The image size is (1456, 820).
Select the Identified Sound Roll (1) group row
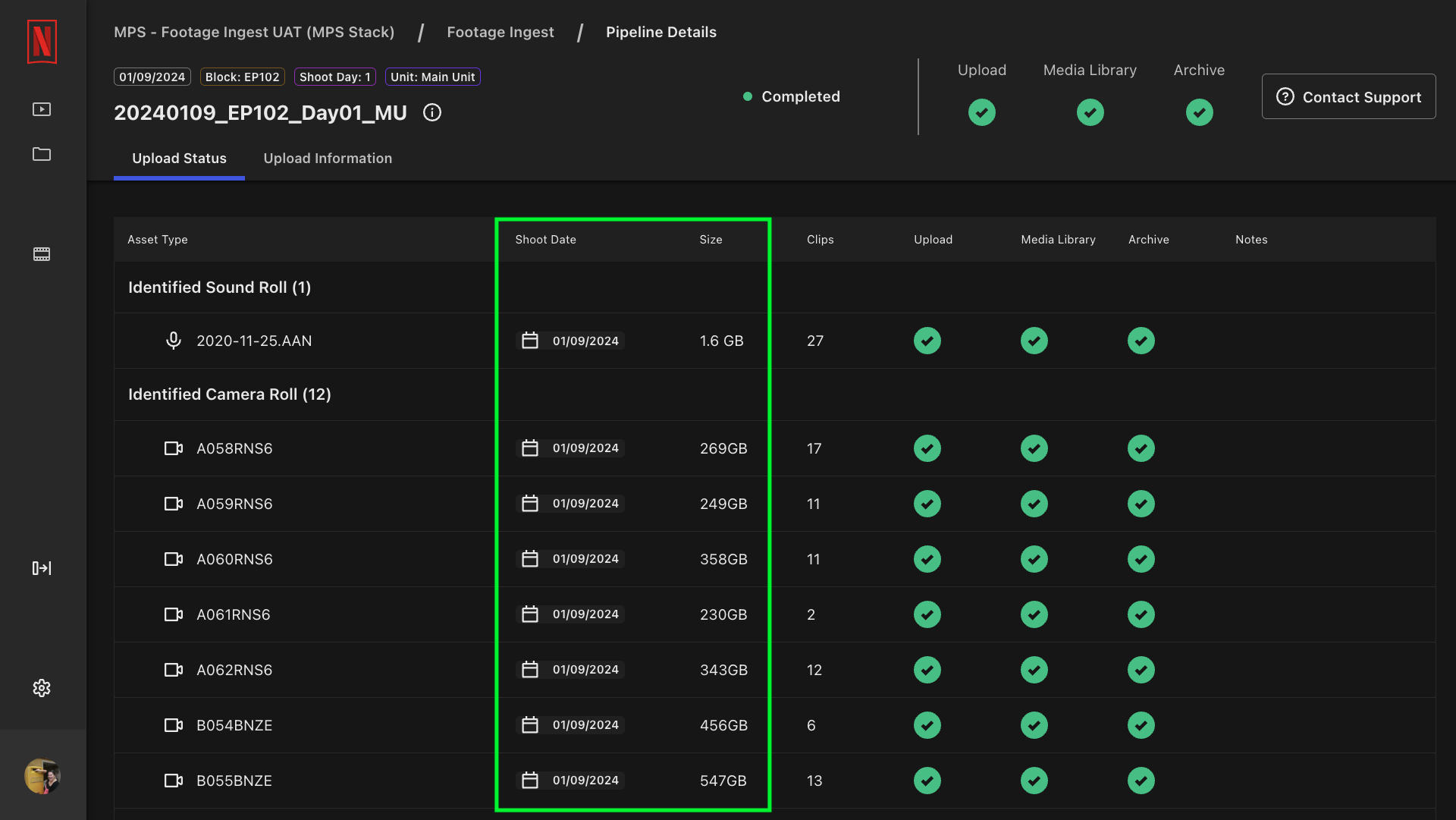[x=774, y=287]
